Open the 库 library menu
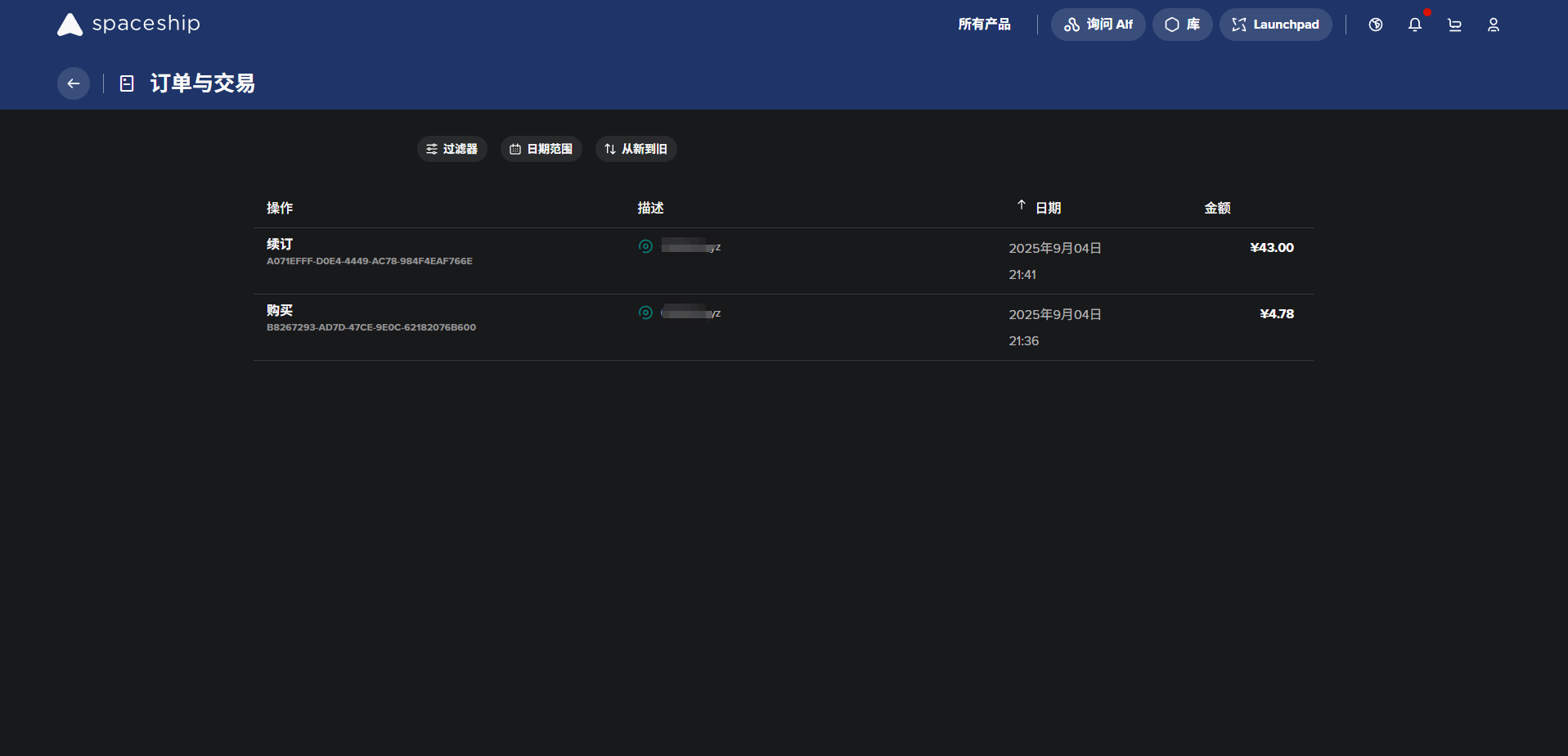Image resolution: width=1568 pixels, height=756 pixels. (x=1182, y=25)
